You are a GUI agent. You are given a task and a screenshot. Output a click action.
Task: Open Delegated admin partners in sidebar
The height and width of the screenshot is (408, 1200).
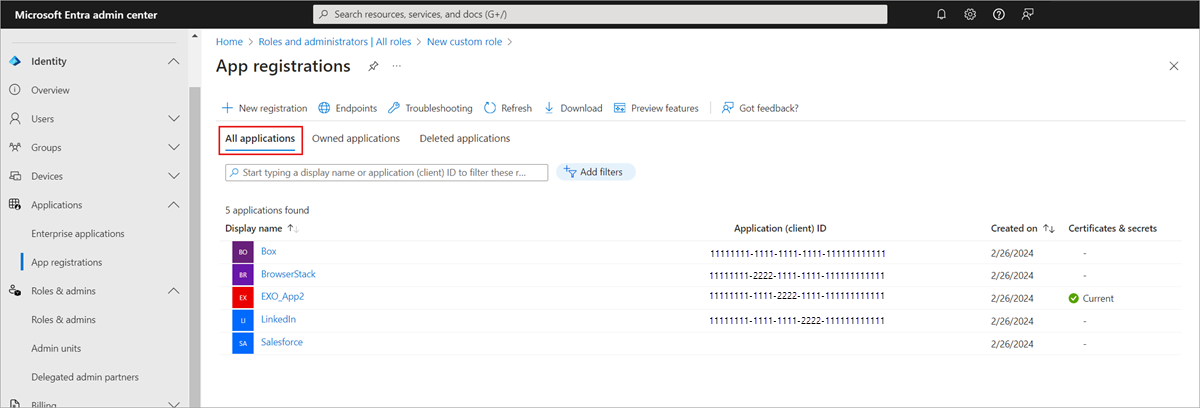coord(85,377)
